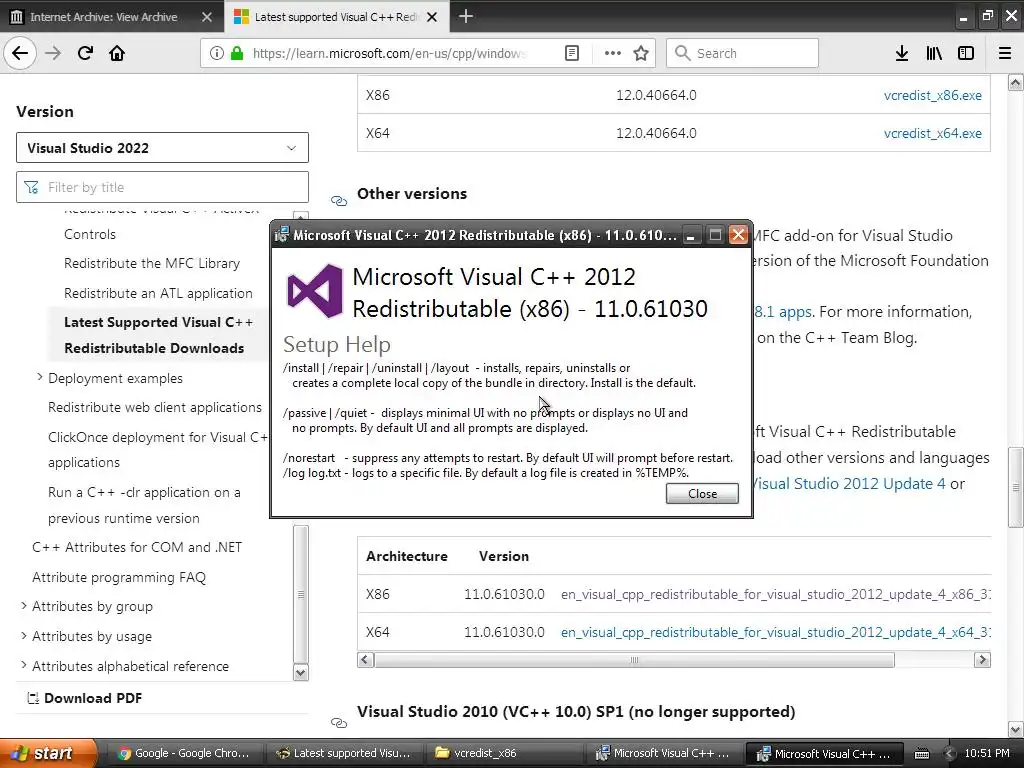Click the sidebar tree scrollbar thumb

point(300,594)
